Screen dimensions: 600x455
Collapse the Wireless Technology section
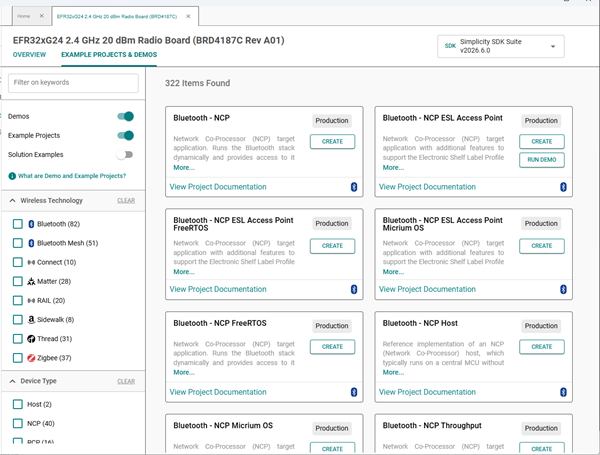(13, 201)
